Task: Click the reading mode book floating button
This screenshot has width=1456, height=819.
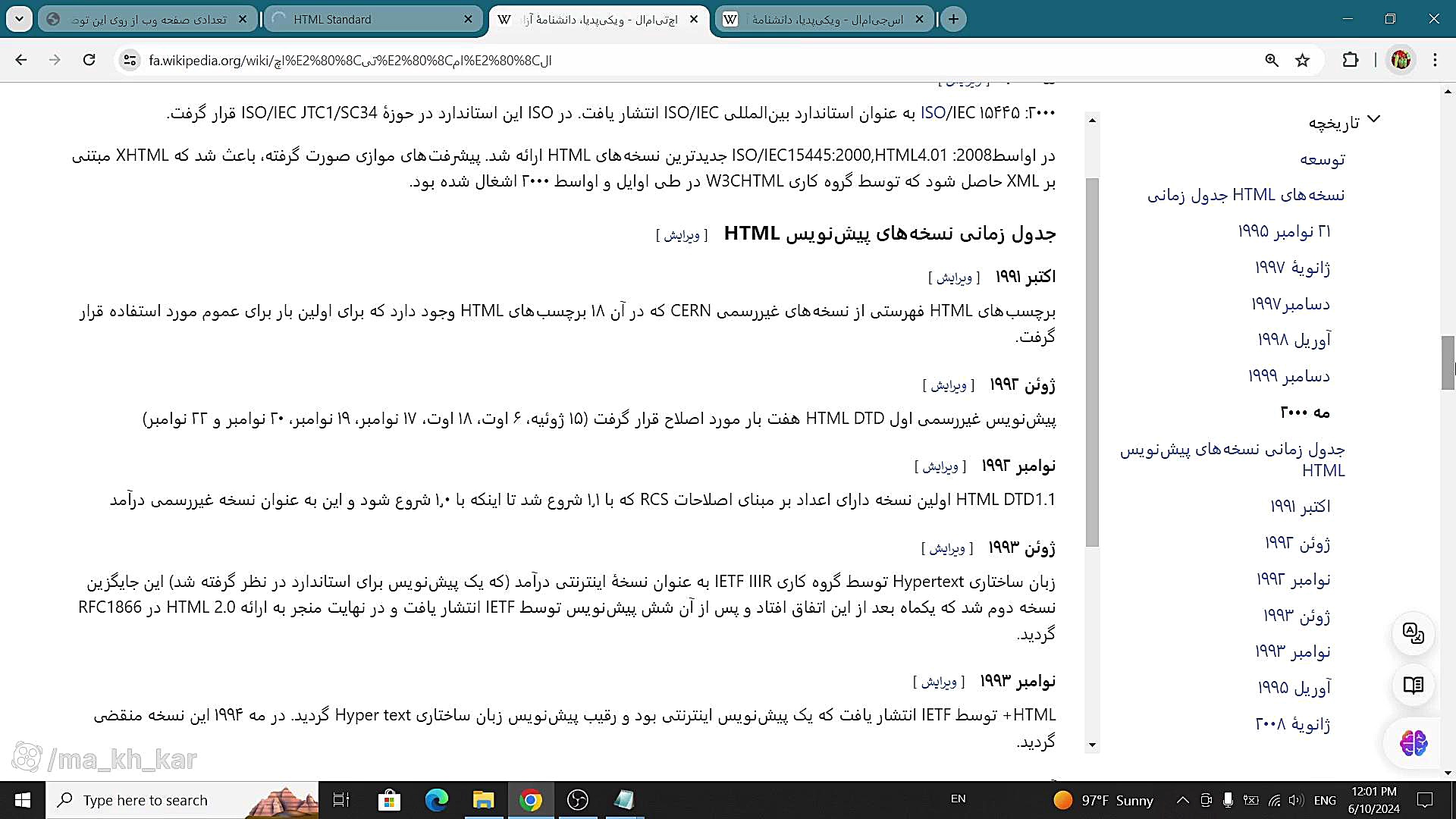Action: 1414,686
